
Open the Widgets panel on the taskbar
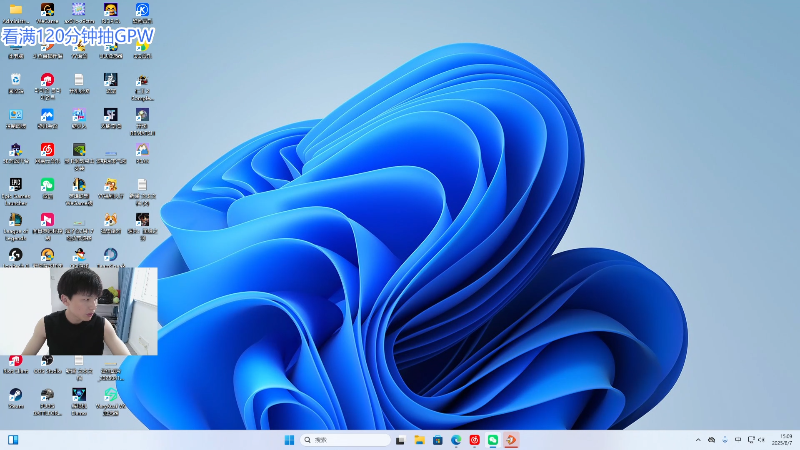coord(13,440)
